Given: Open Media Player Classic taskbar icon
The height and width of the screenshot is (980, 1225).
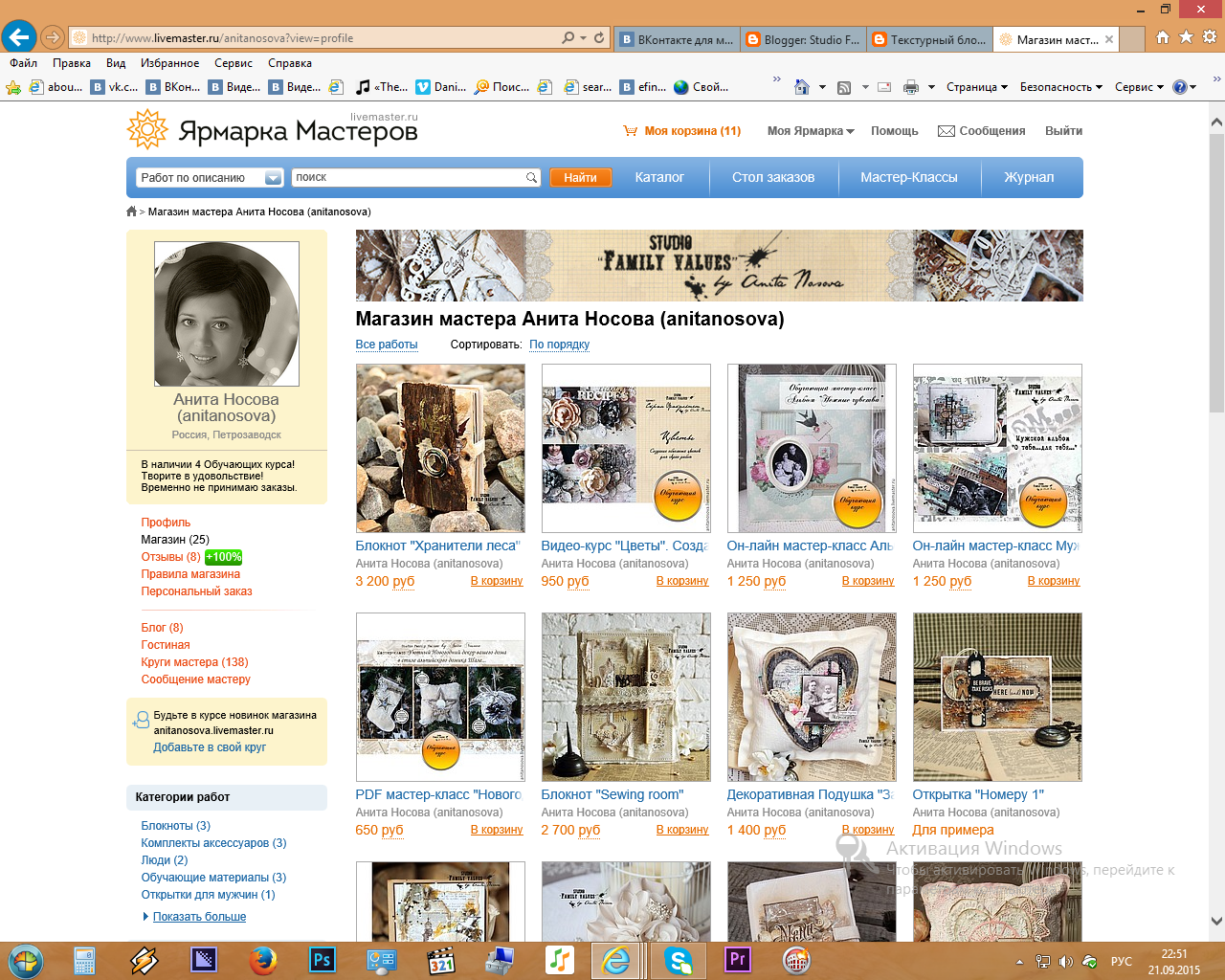Looking at the screenshot, I should click(x=441, y=960).
